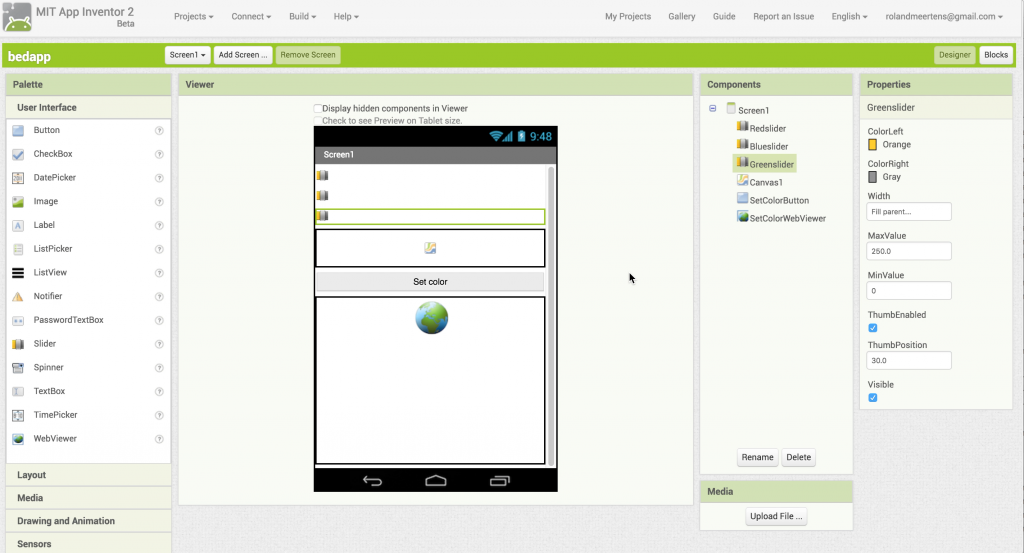Click the globe image in the phone preview
Image resolution: width=1024 pixels, height=553 pixels.
[x=431, y=318]
